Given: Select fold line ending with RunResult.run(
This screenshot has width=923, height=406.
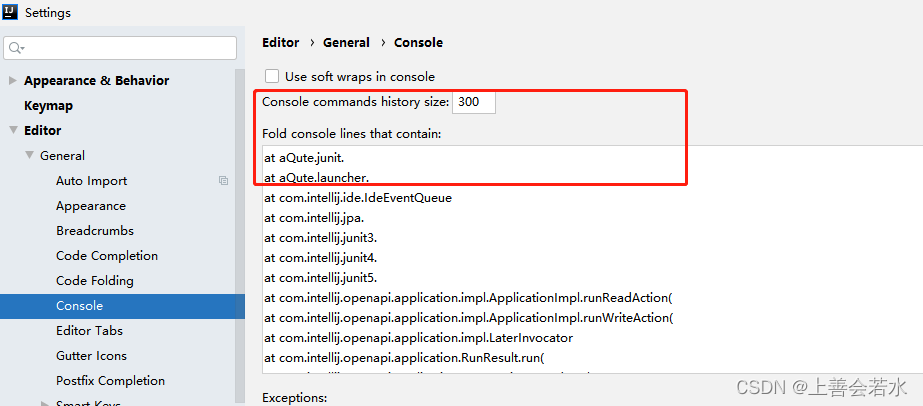Looking at the screenshot, I should click(405, 358).
